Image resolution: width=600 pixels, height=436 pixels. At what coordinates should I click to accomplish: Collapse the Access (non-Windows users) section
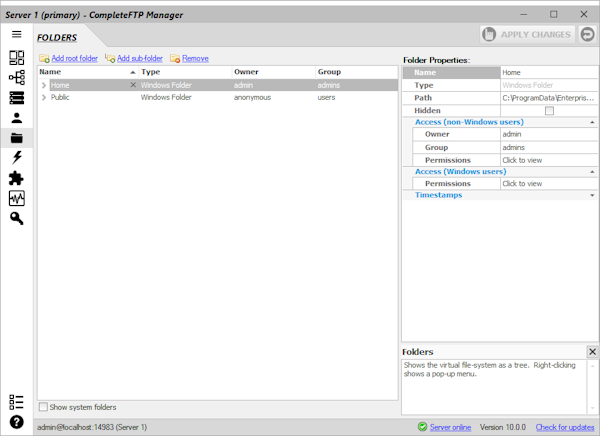pyautogui.click(x=592, y=122)
